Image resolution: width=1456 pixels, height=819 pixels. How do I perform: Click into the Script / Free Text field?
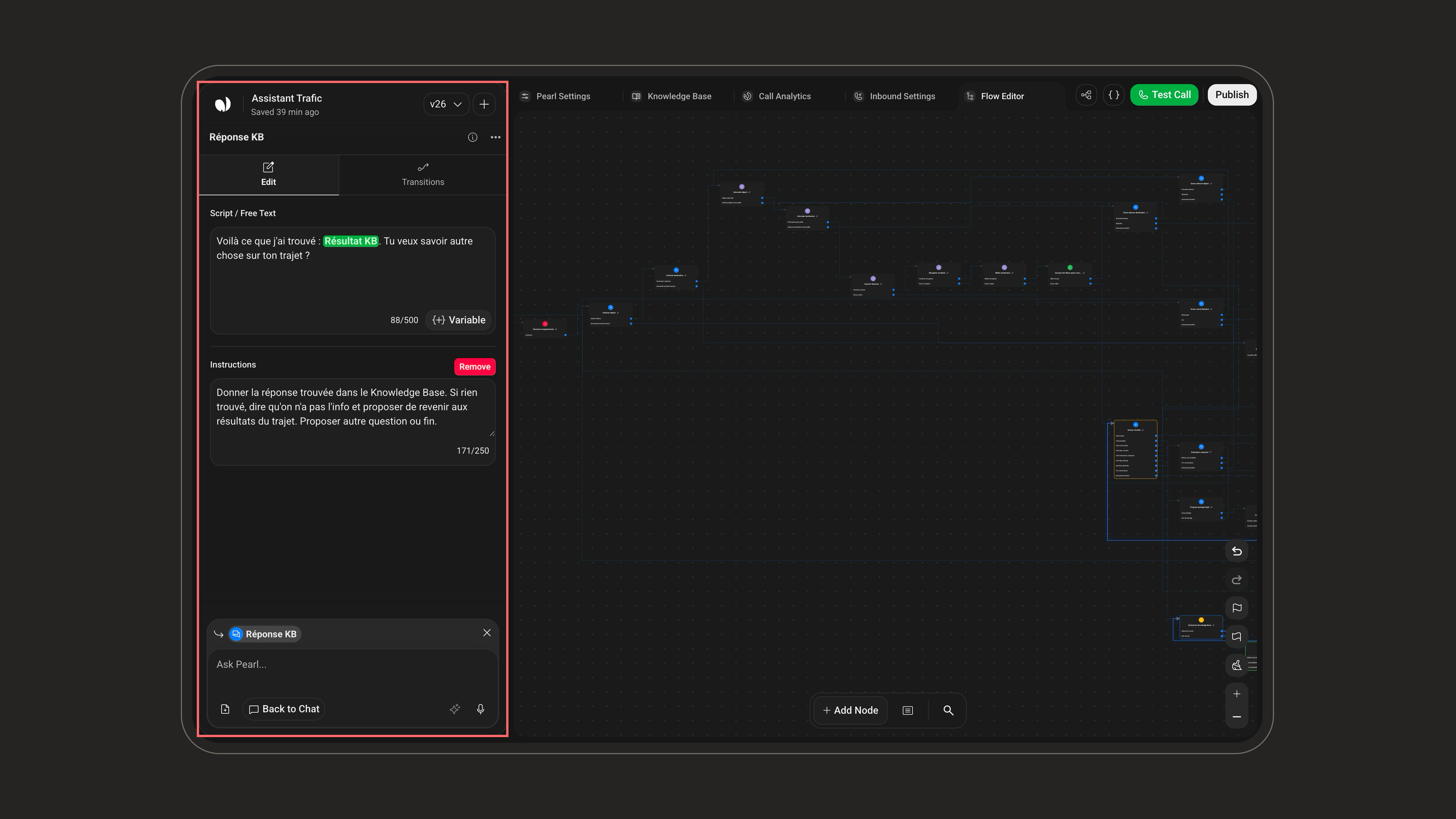353,281
